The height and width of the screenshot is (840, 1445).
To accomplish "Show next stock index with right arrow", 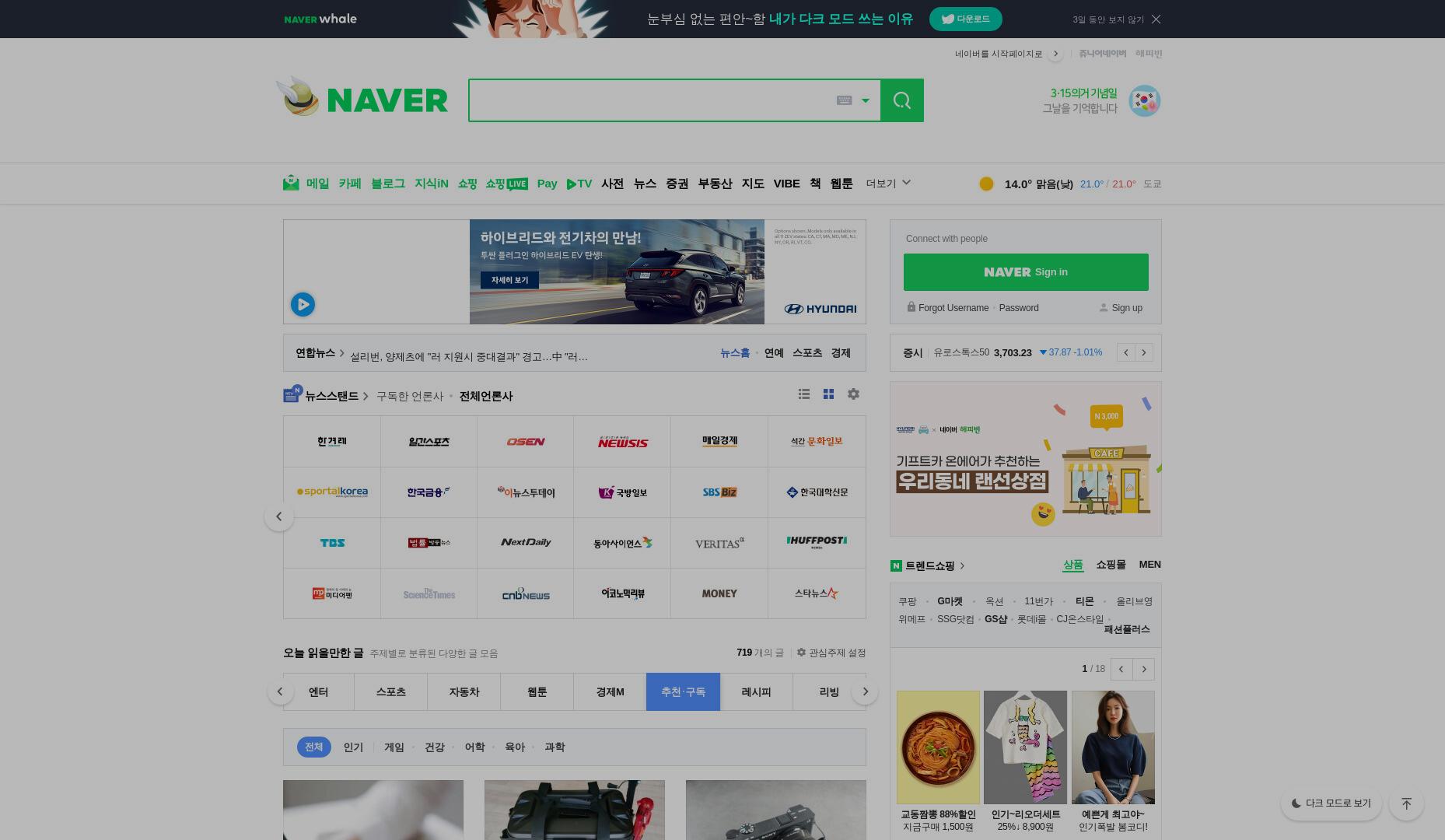I will point(1144,353).
